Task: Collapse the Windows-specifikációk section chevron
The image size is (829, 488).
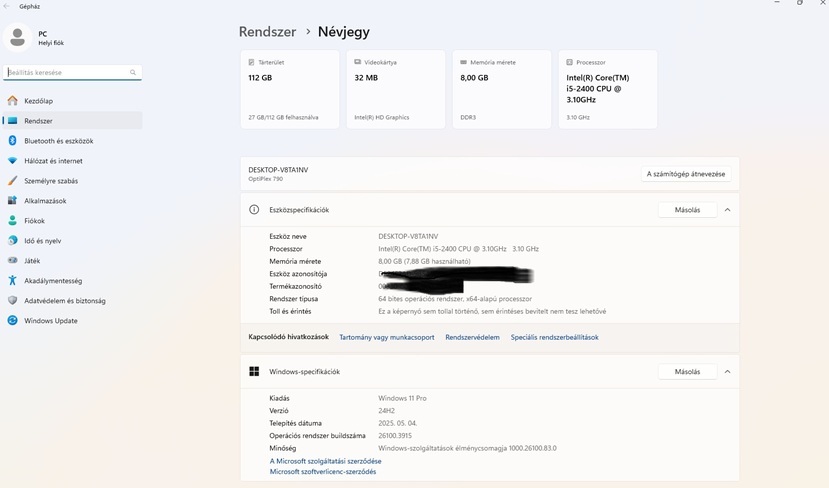Action: click(727, 372)
